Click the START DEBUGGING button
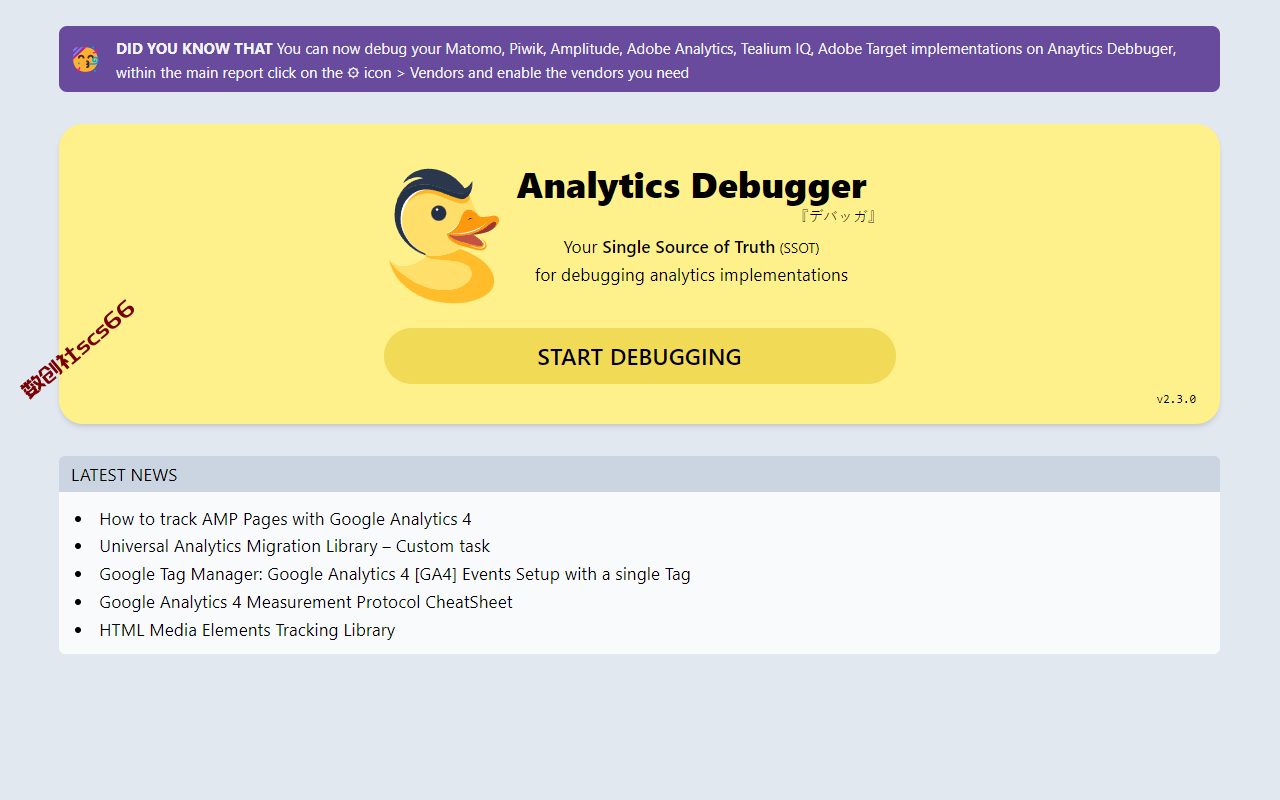This screenshot has width=1280, height=800. 640,356
